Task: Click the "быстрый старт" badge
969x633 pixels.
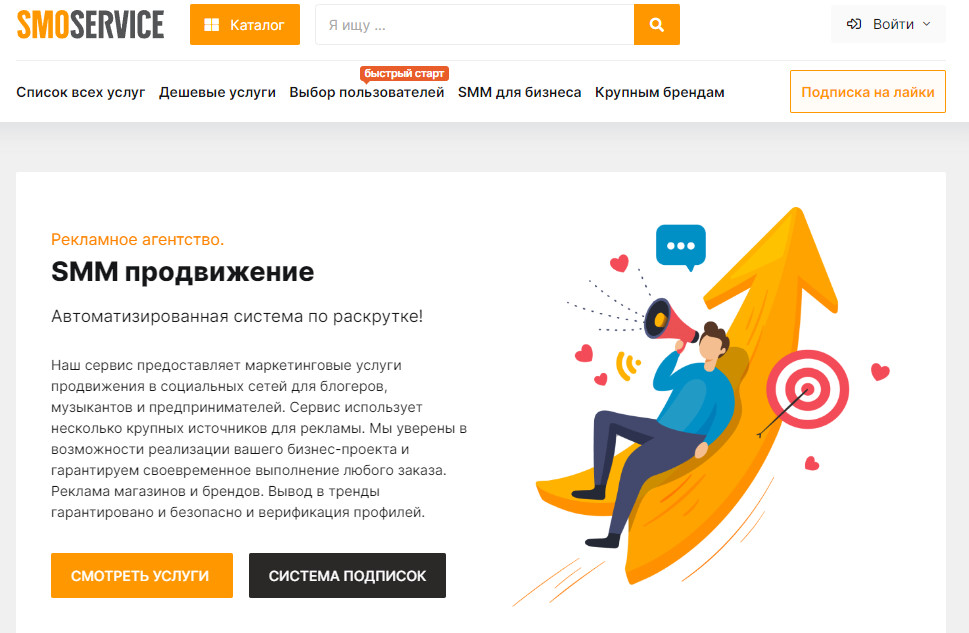Action: [404, 74]
